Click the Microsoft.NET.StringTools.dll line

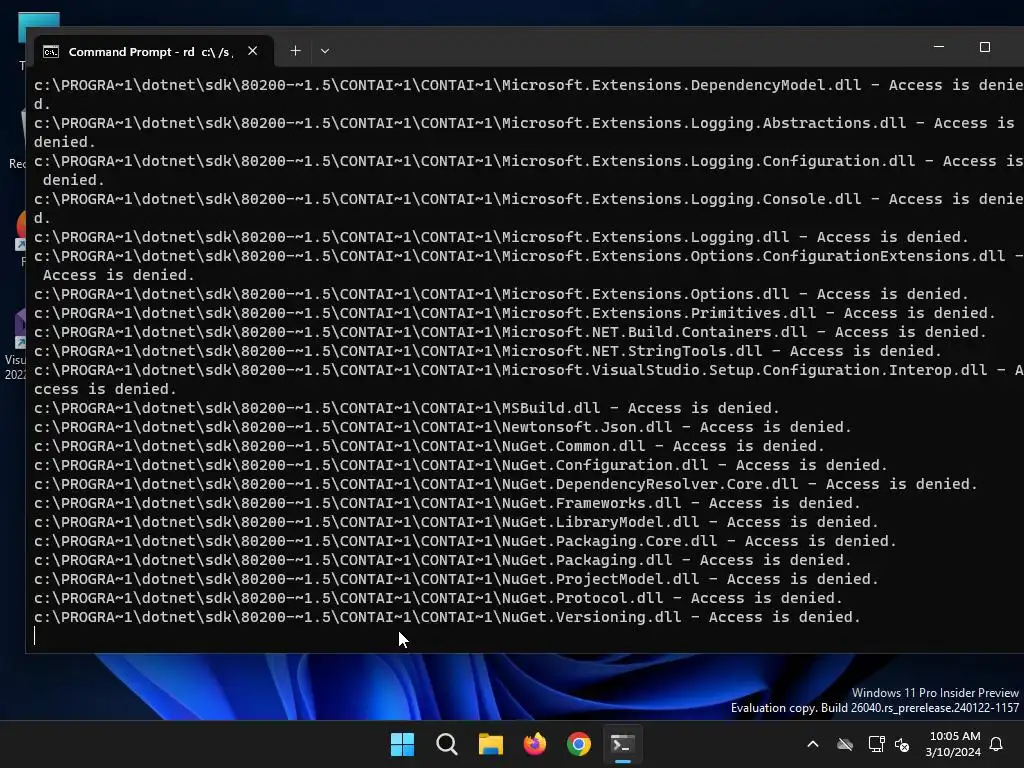click(x=488, y=351)
